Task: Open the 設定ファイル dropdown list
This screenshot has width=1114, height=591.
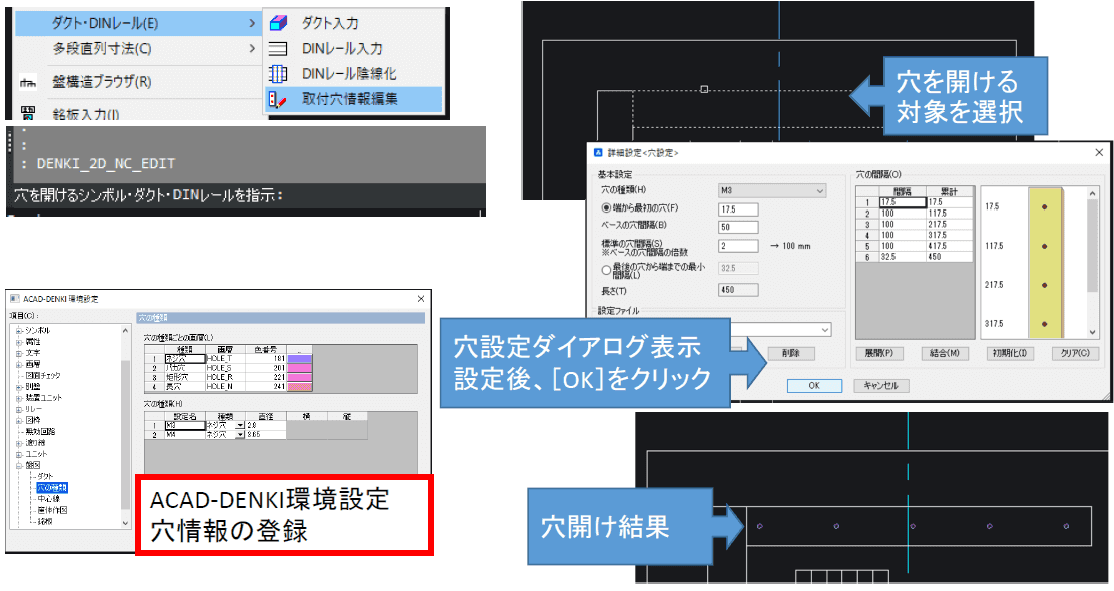Action: tap(824, 330)
